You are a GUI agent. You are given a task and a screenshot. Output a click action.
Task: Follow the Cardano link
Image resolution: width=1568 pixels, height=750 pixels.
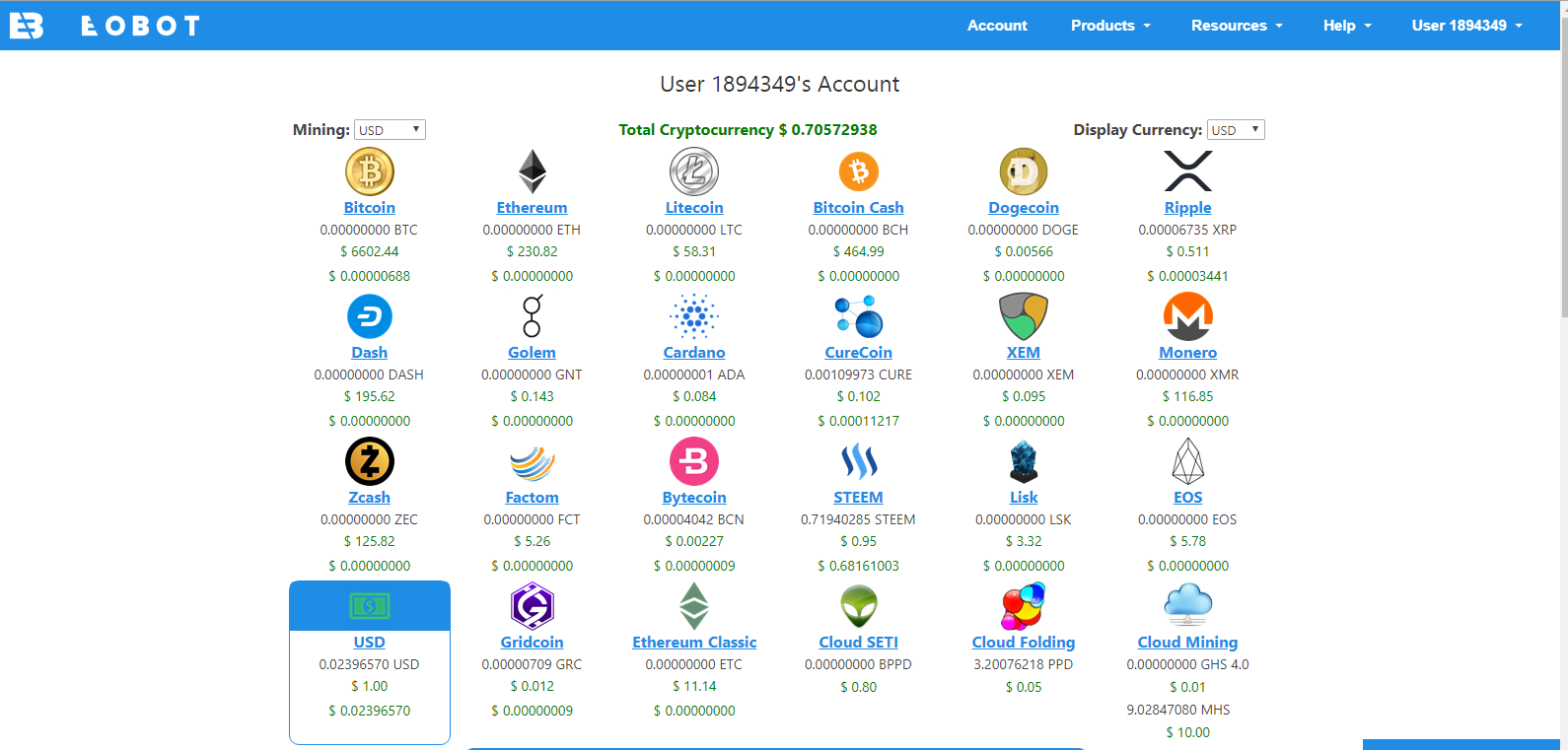coord(694,353)
